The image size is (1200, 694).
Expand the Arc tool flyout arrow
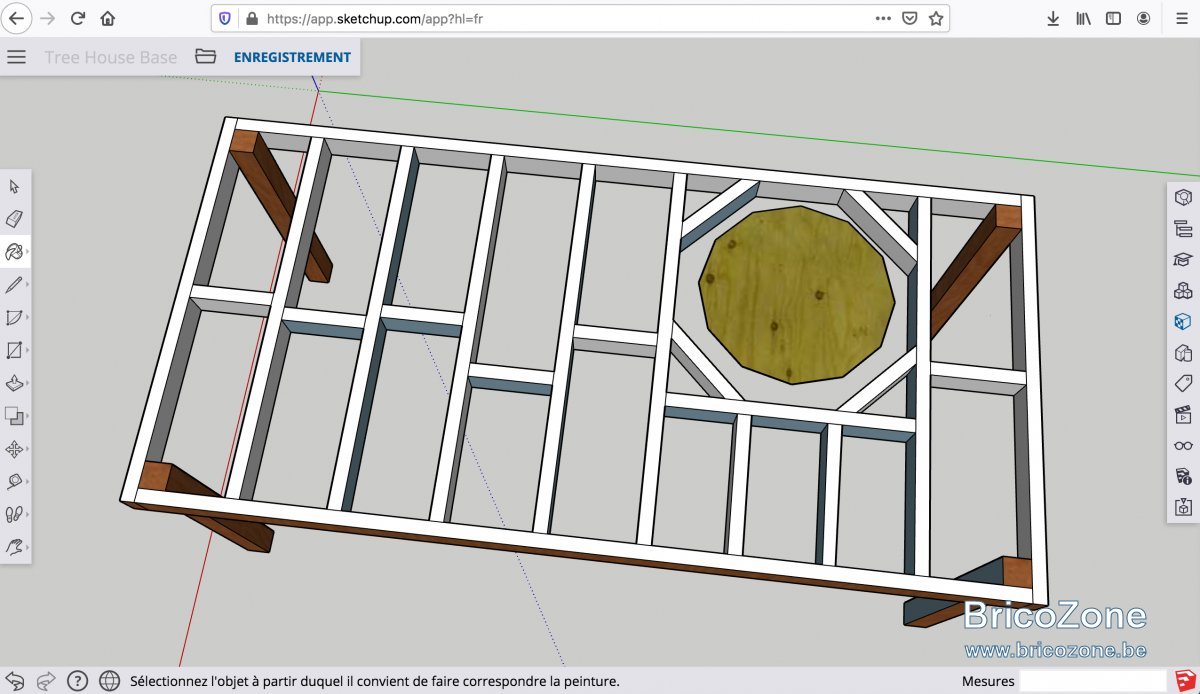(x=28, y=318)
